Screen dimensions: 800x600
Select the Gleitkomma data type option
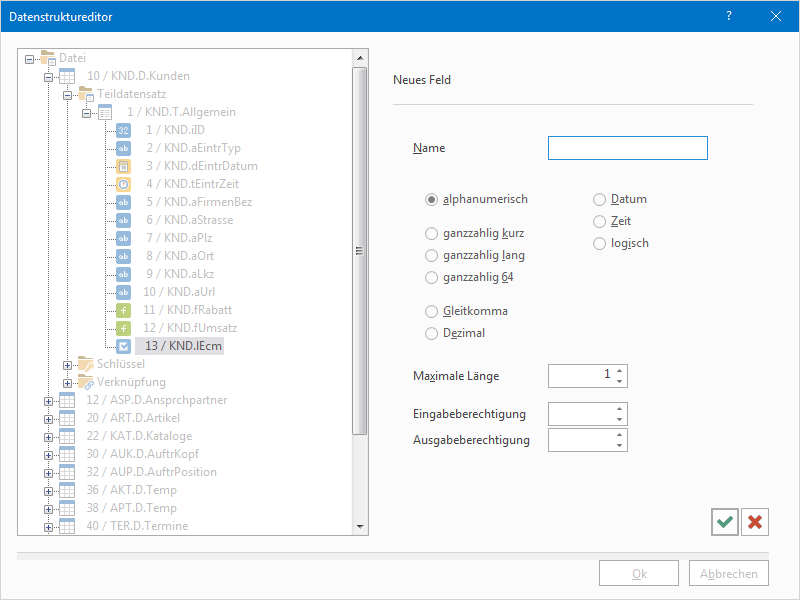(x=432, y=311)
